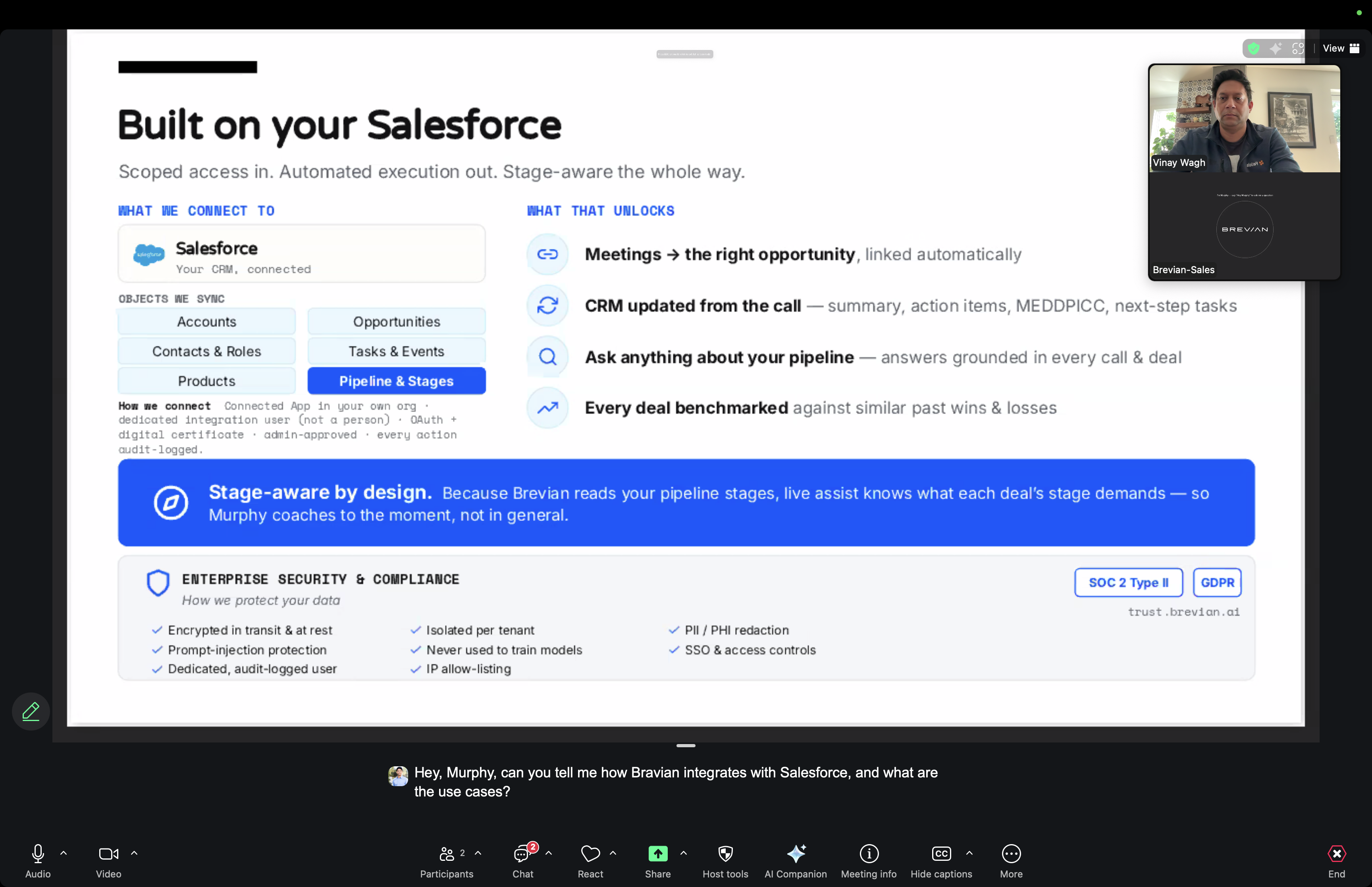
Task: Click "Encrypted in transit & at rest"
Action: 250,630
